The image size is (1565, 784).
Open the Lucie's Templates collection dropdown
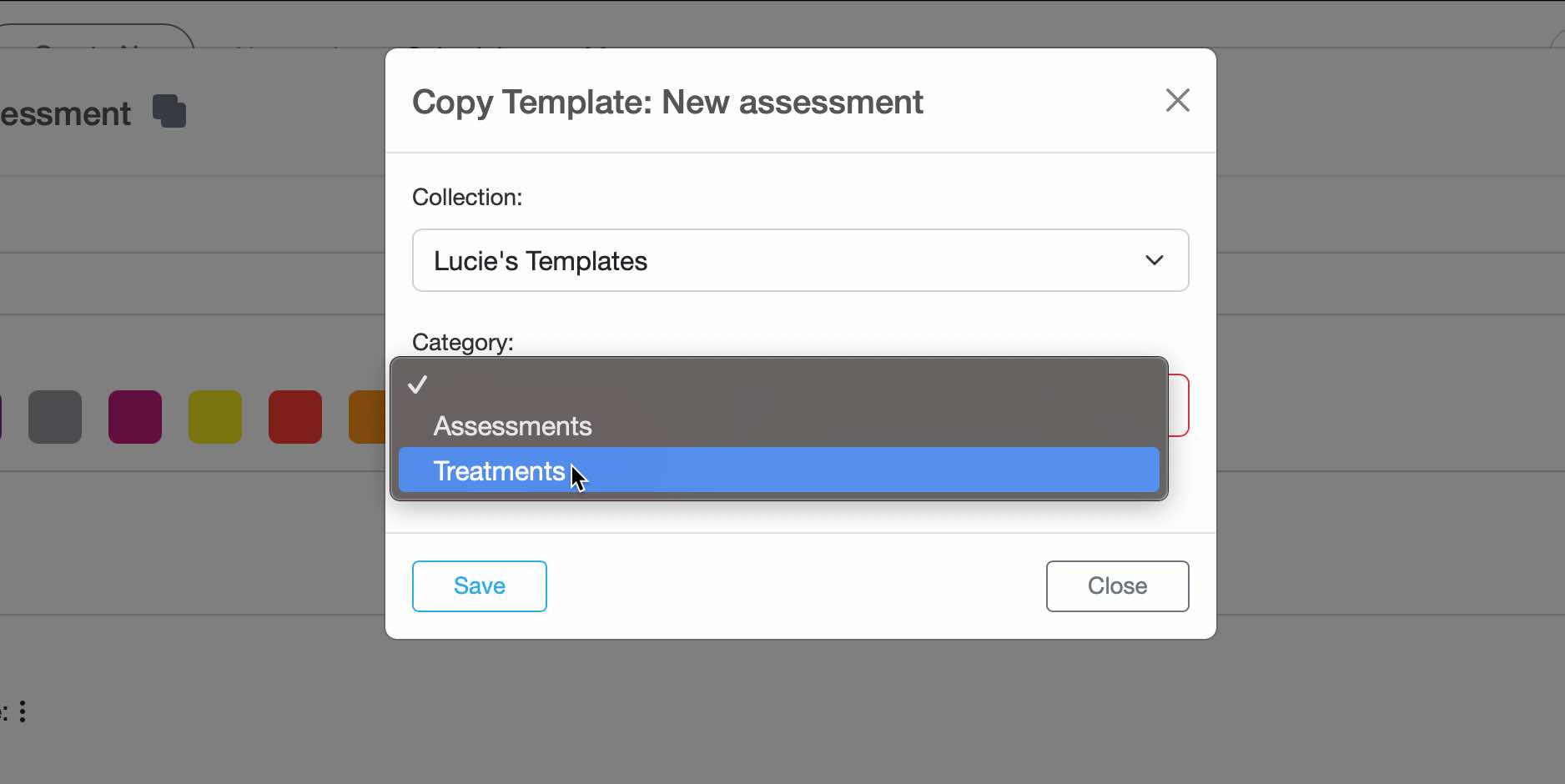800,260
